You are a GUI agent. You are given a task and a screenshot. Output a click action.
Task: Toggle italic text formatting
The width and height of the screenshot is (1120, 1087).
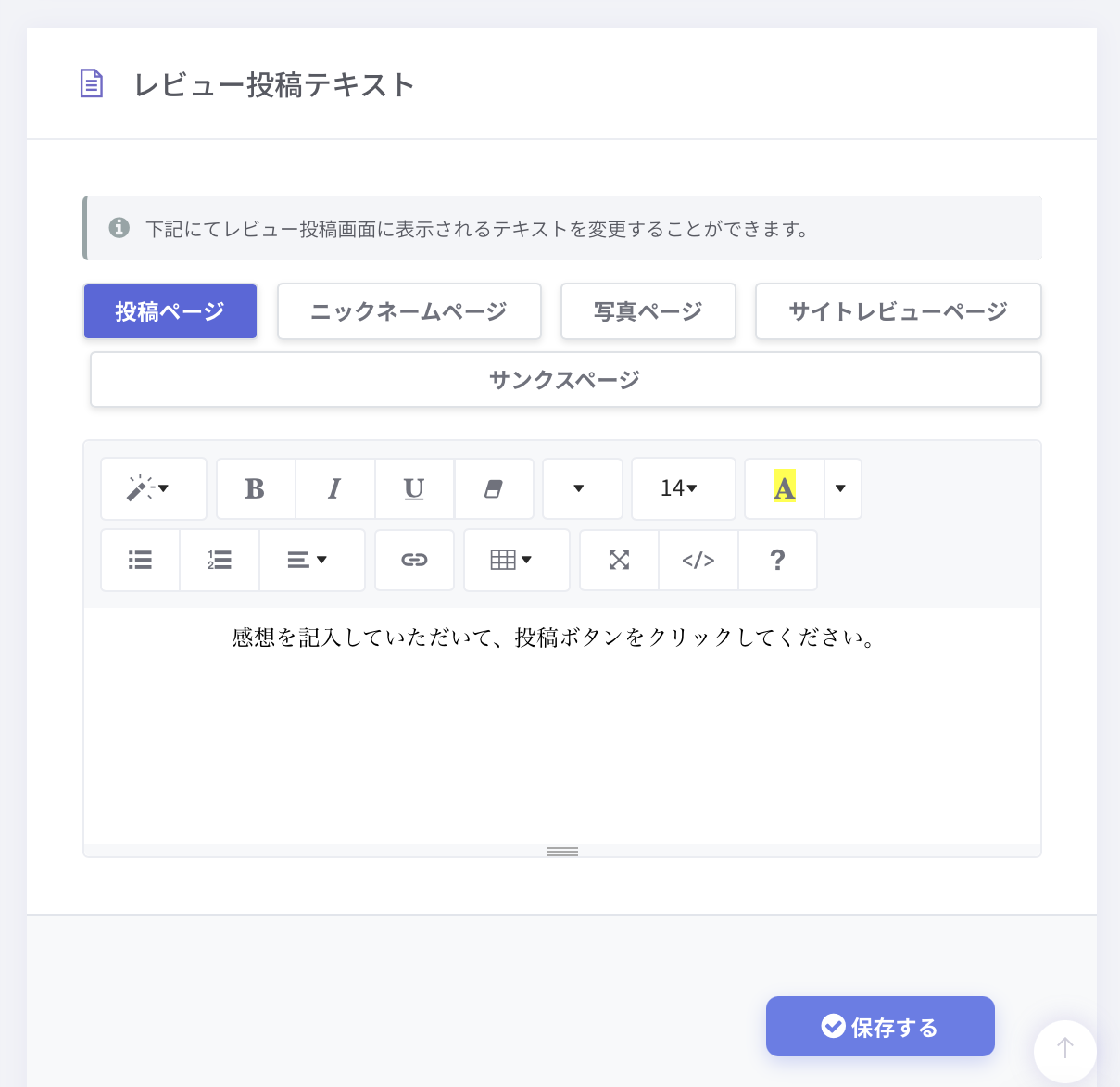click(334, 488)
